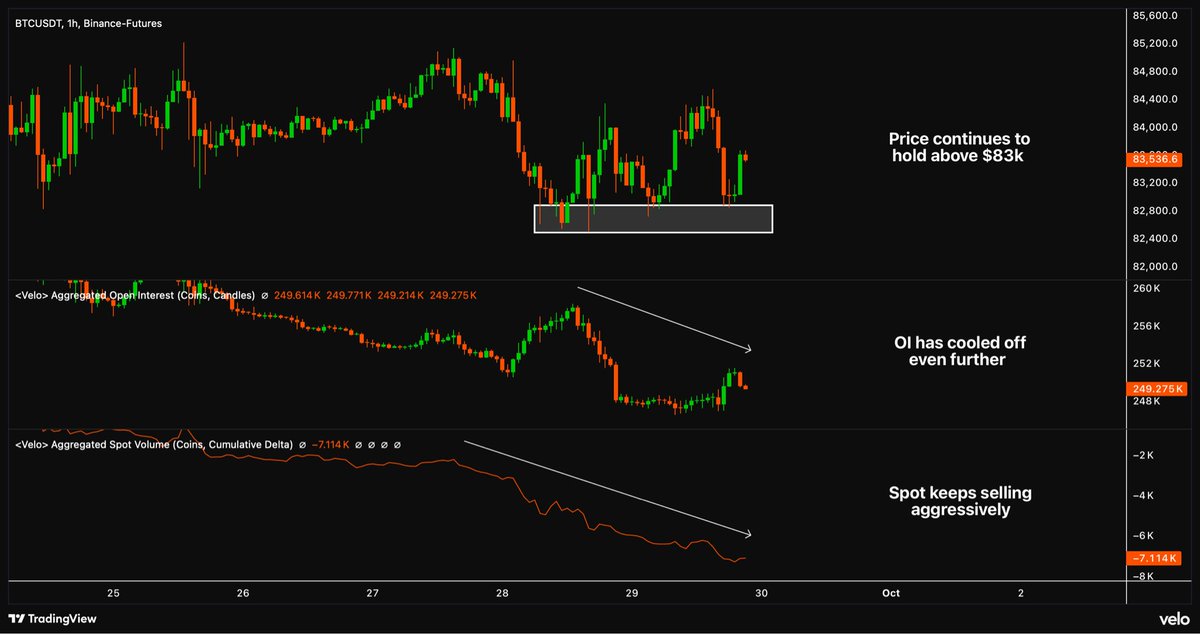The width and height of the screenshot is (1200, 634).
Task: Click the 84,000.0 price axis label
Action: click(x=1156, y=128)
